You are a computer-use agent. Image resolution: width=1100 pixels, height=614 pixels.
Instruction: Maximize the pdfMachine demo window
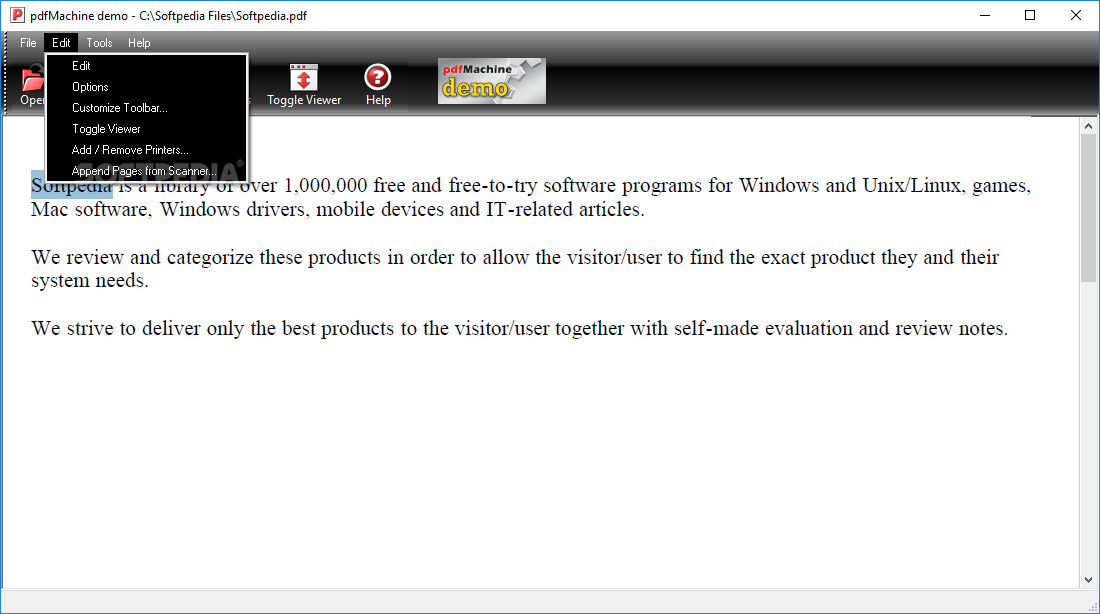coord(1030,15)
